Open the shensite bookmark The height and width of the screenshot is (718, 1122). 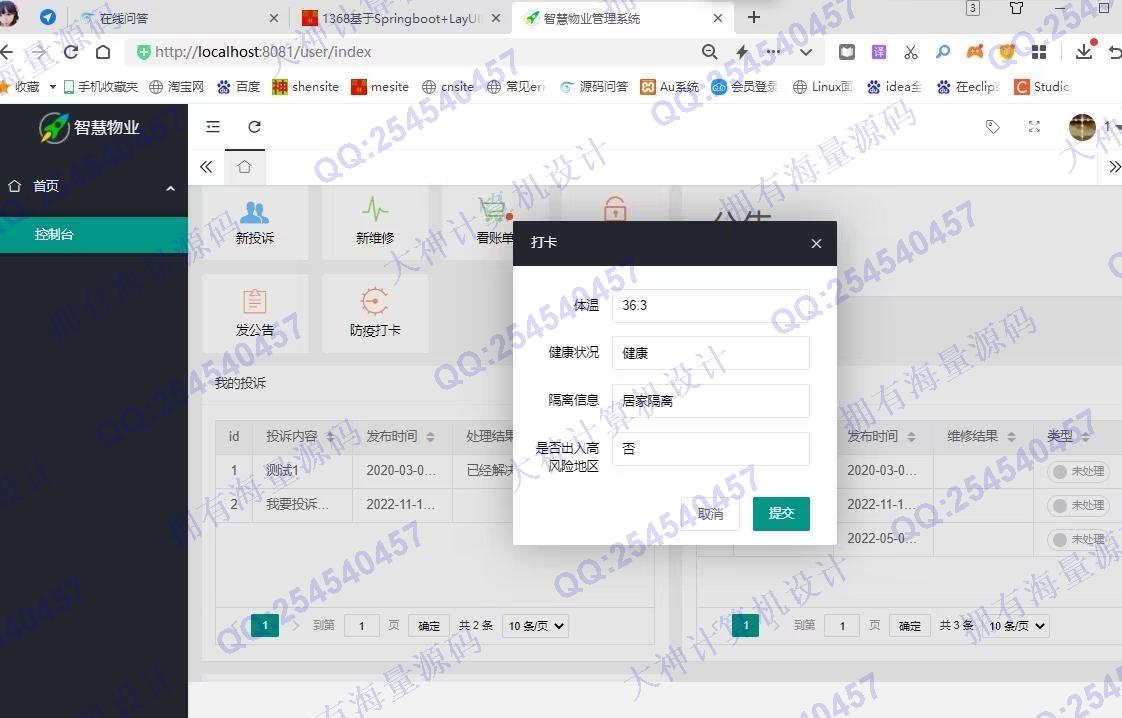306,87
